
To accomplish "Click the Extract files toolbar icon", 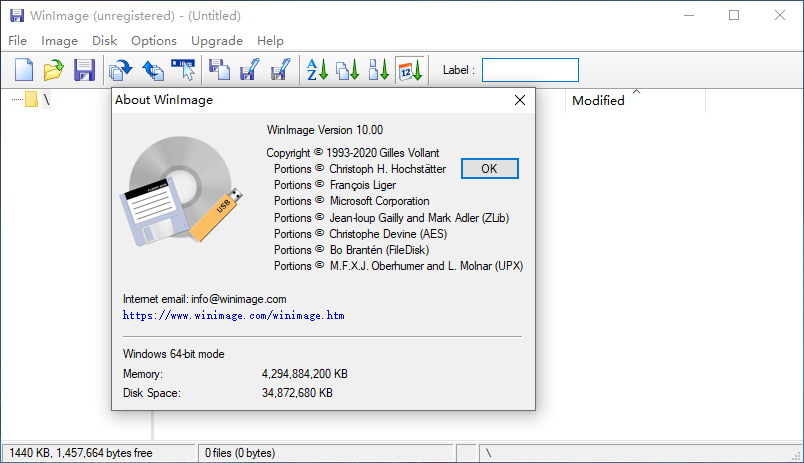I will (153, 70).
